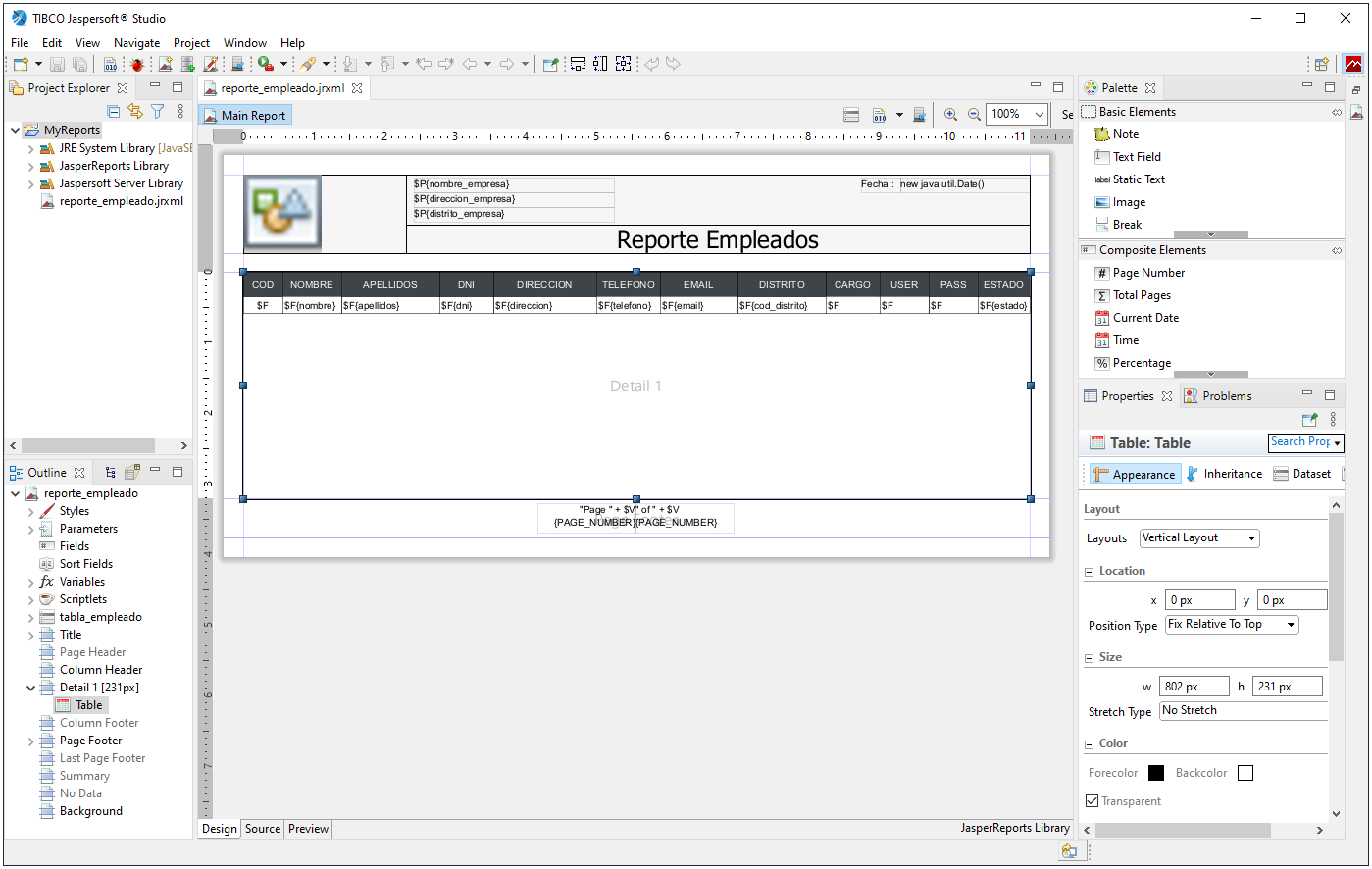Click the red bug debug icon

click(137, 64)
